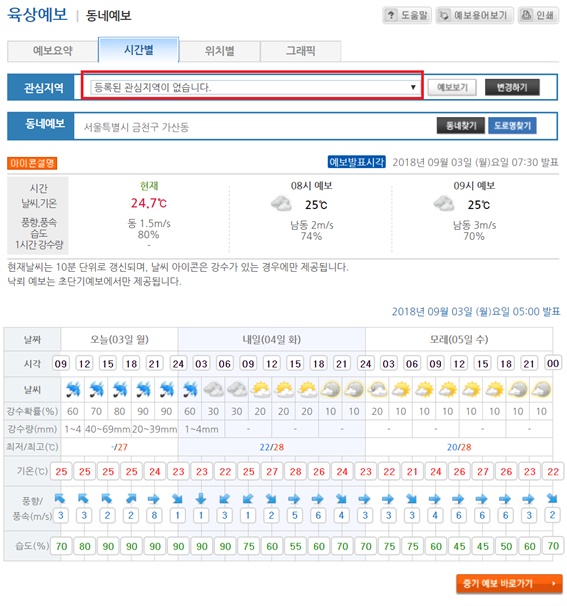Click the 동네예보 heading next to 육상예보
Image resolution: width=567 pixels, height=606 pixels.
pos(109,16)
